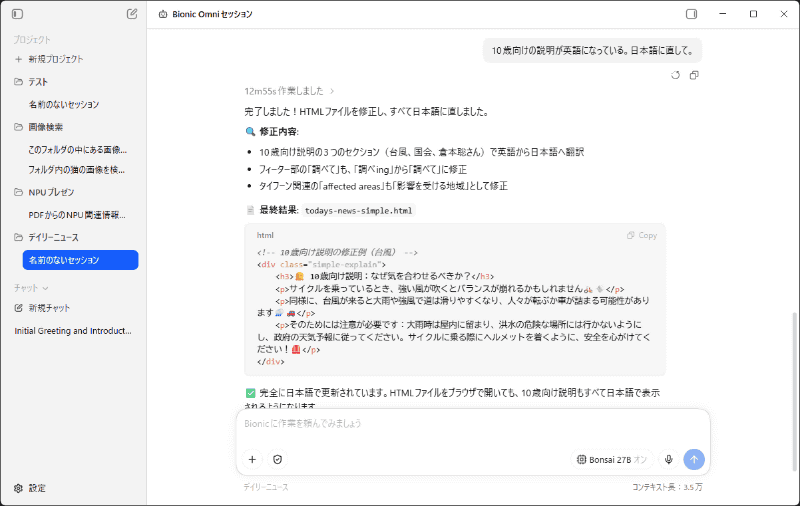Click the chat vertical scrollbar
This screenshot has height=506, width=800.
[796, 391]
